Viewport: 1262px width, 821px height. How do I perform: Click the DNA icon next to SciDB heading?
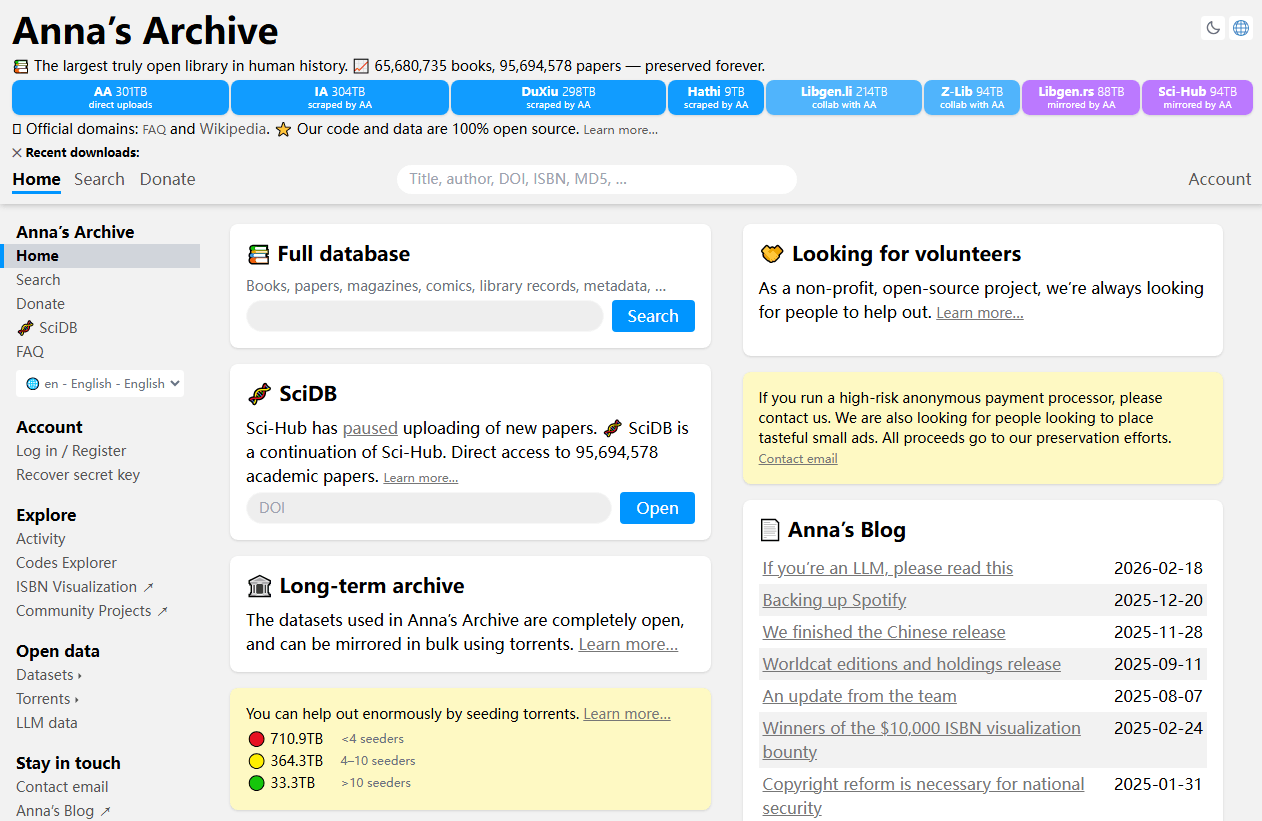point(260,394)
